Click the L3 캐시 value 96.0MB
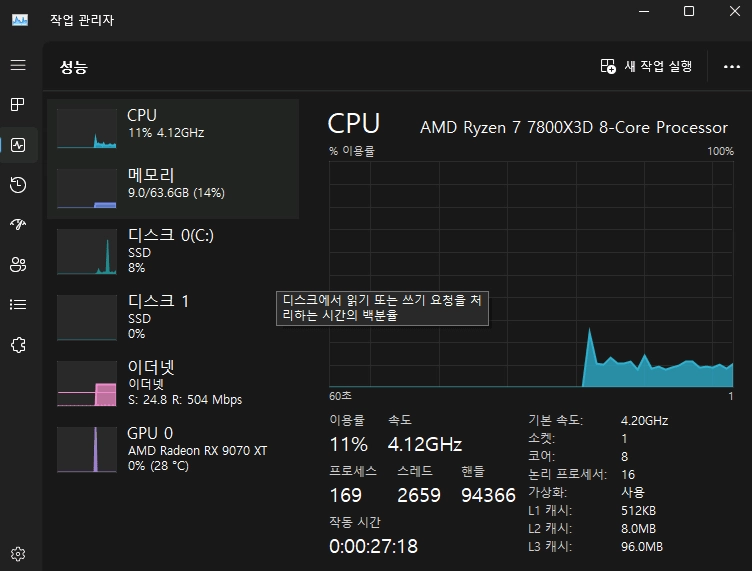 [642, 547]
